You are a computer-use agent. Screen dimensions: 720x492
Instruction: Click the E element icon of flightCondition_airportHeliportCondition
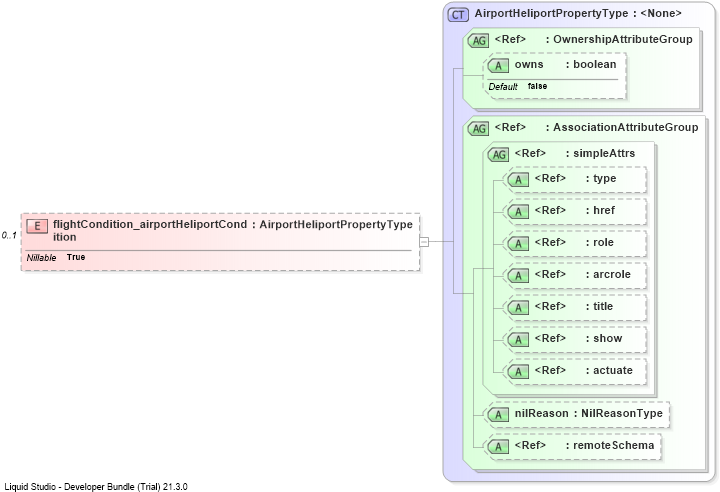37,226
